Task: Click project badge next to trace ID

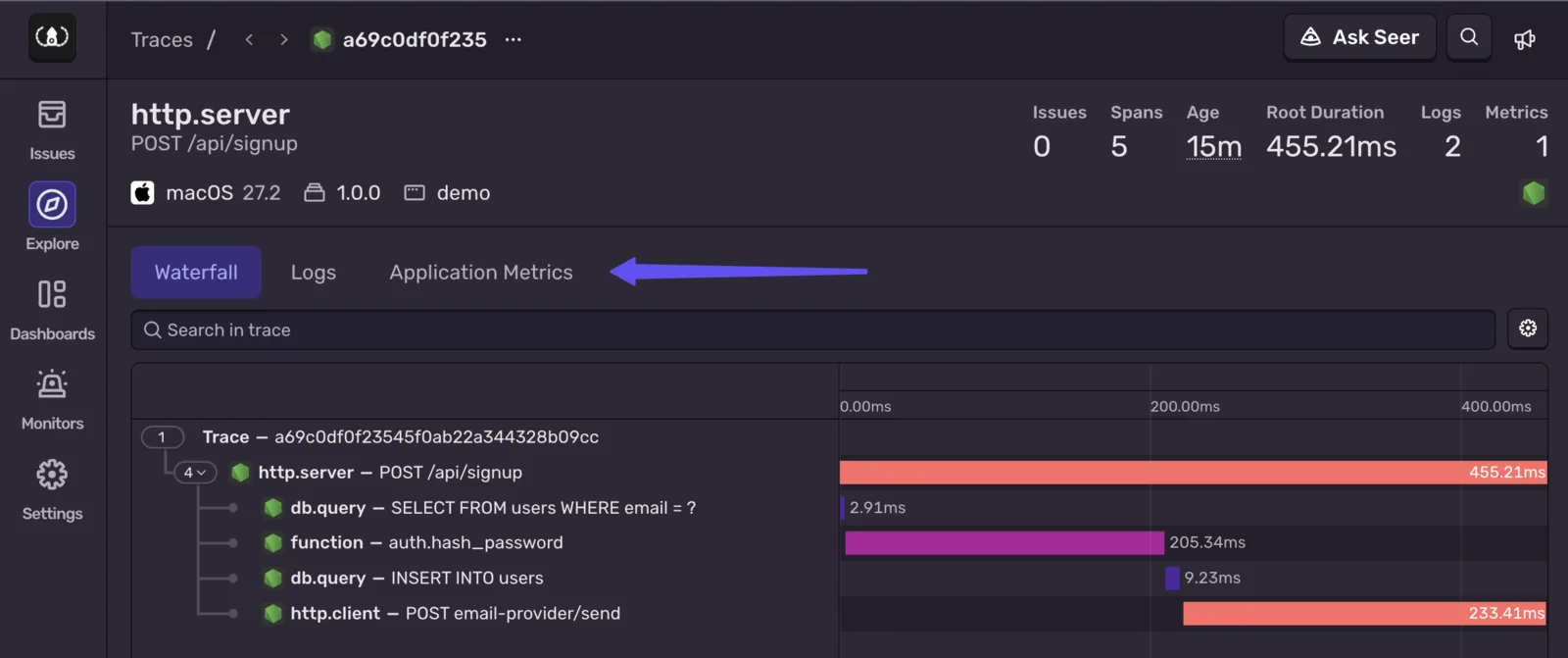Action: (322, 39)
